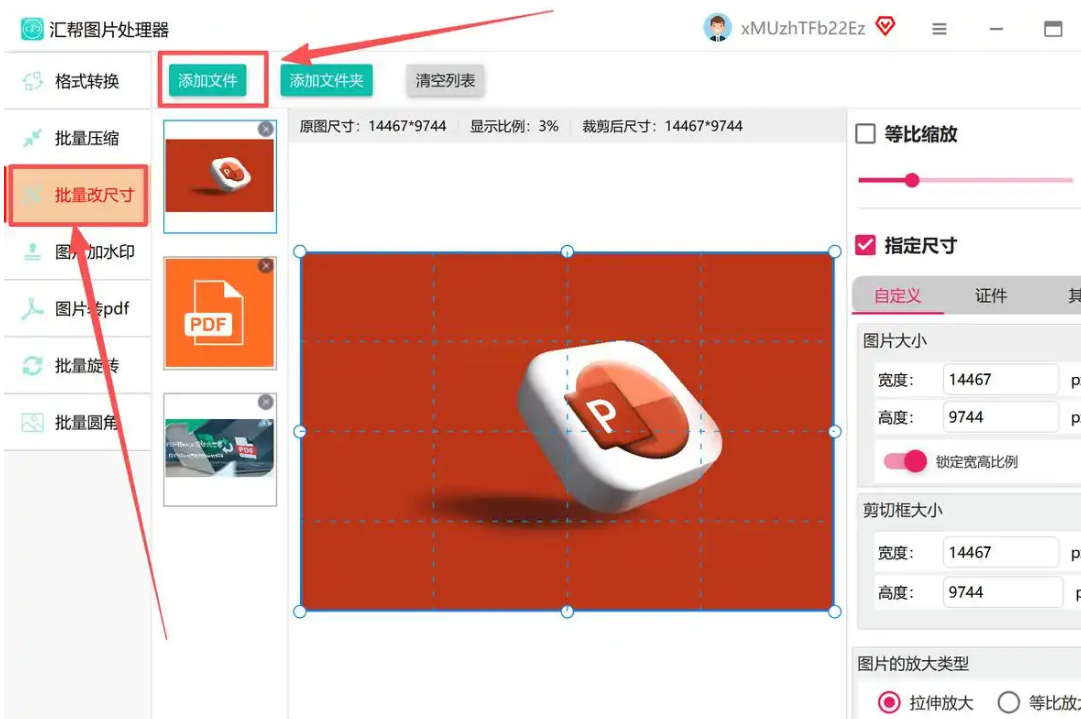Select the third green PDF thumbnail
Image resolution: width=1081 pixels, height=719 pixels.
pos(220,449)
